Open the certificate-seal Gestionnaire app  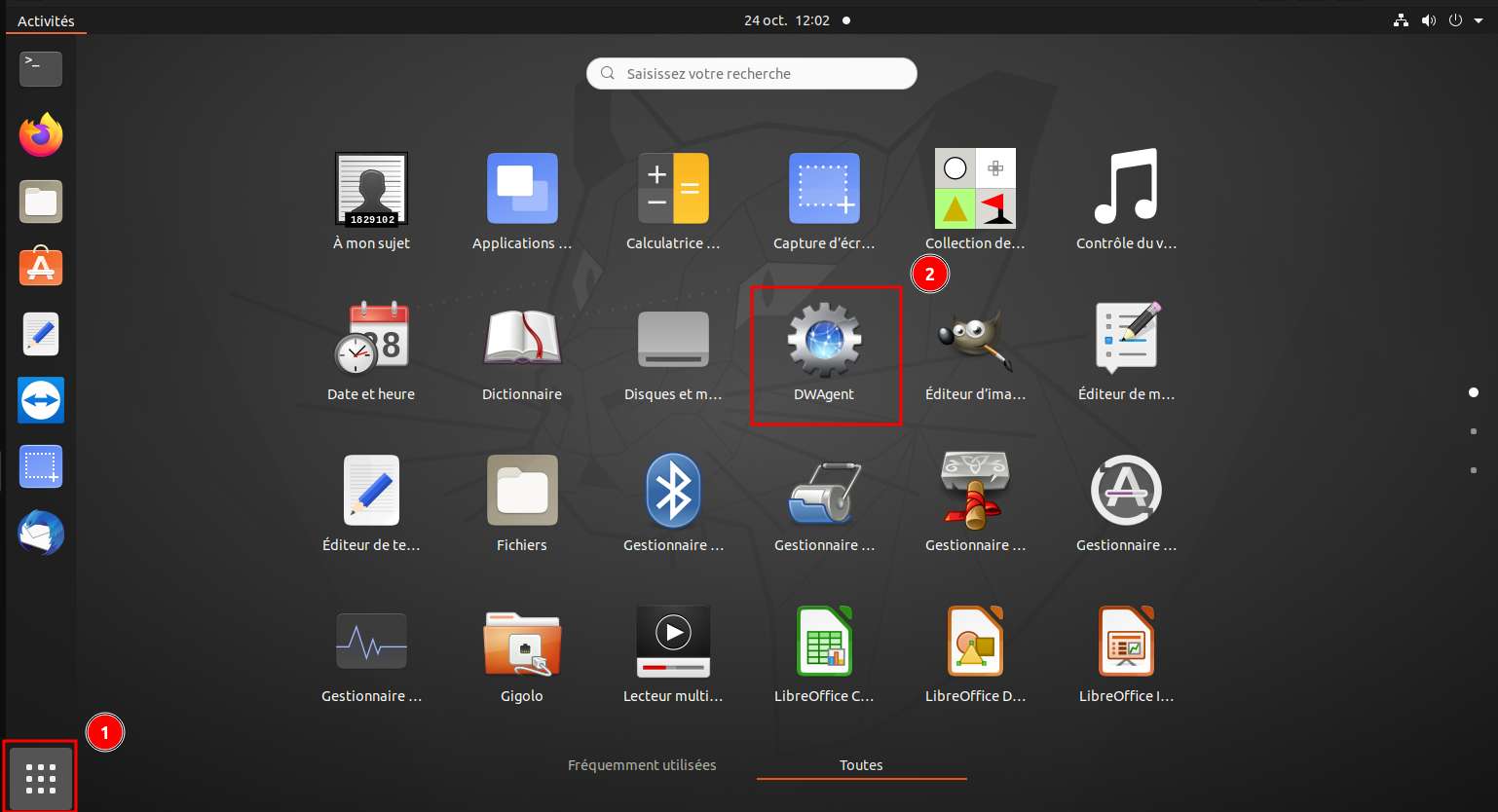975,503
